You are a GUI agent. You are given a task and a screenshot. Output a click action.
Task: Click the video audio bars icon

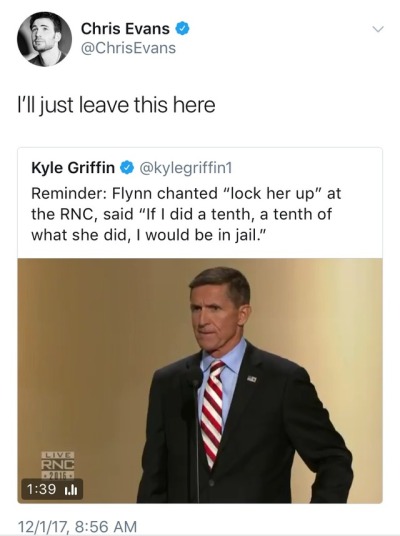pos(71,490)
